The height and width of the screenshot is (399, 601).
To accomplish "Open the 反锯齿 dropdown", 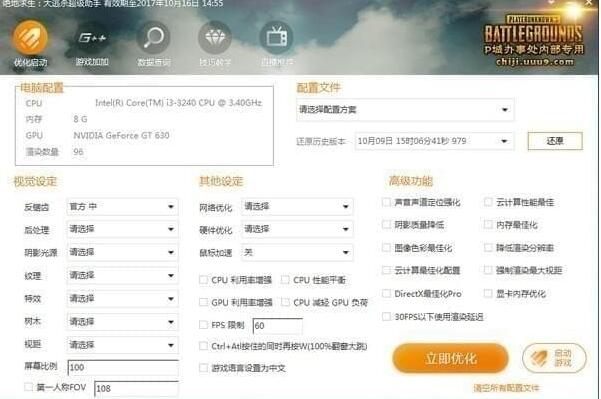I will click(122, 207).
